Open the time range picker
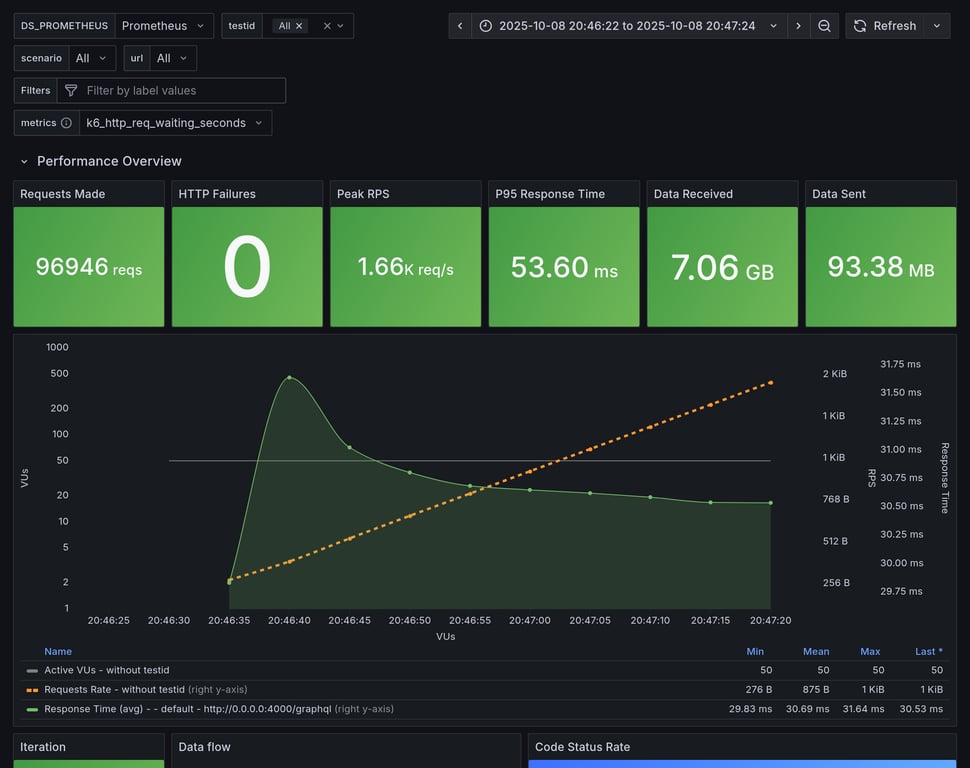Image resolution: width=970 pixels, height=768 pixels. point(627,26)
